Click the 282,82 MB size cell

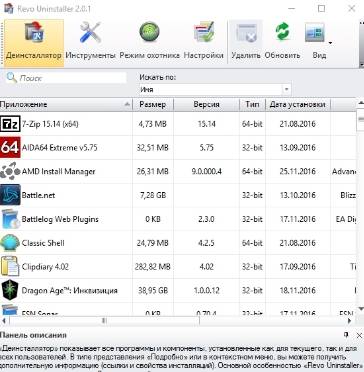pyautogui.click(x=153, y=267)
